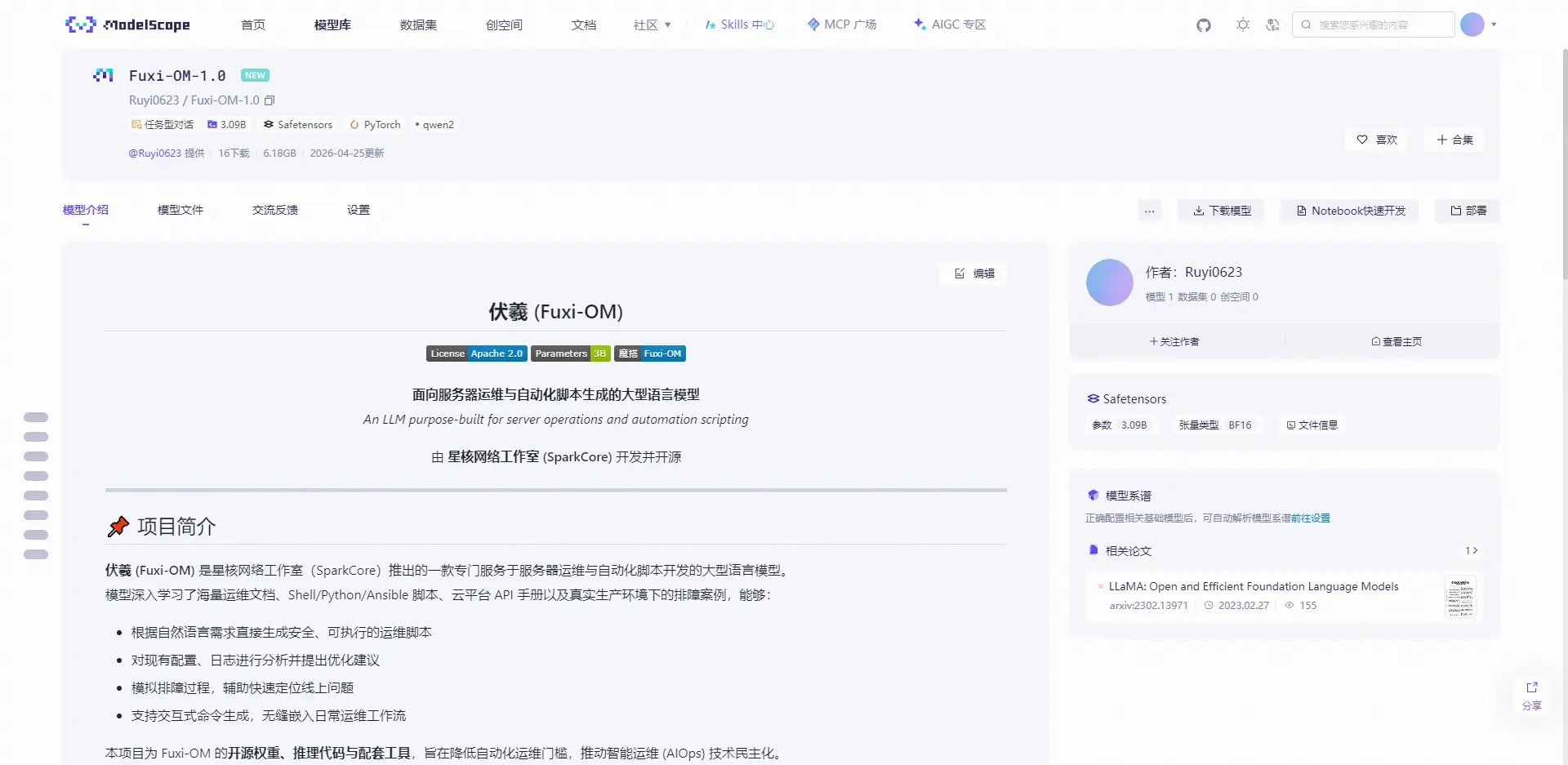This screenshot has width=1568, height=765.
Task: Open Skills 中心 link
Action: (x=739, y=24)
